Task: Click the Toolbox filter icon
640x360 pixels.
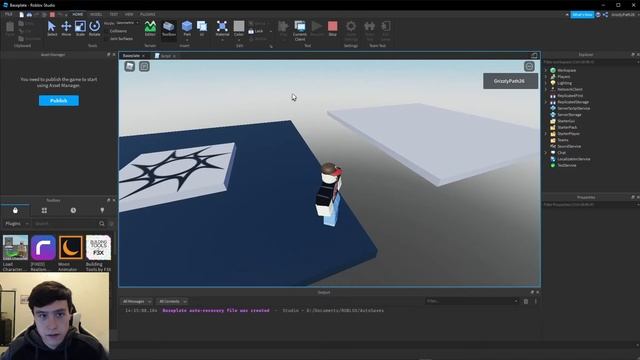Action: coord(111,224)
